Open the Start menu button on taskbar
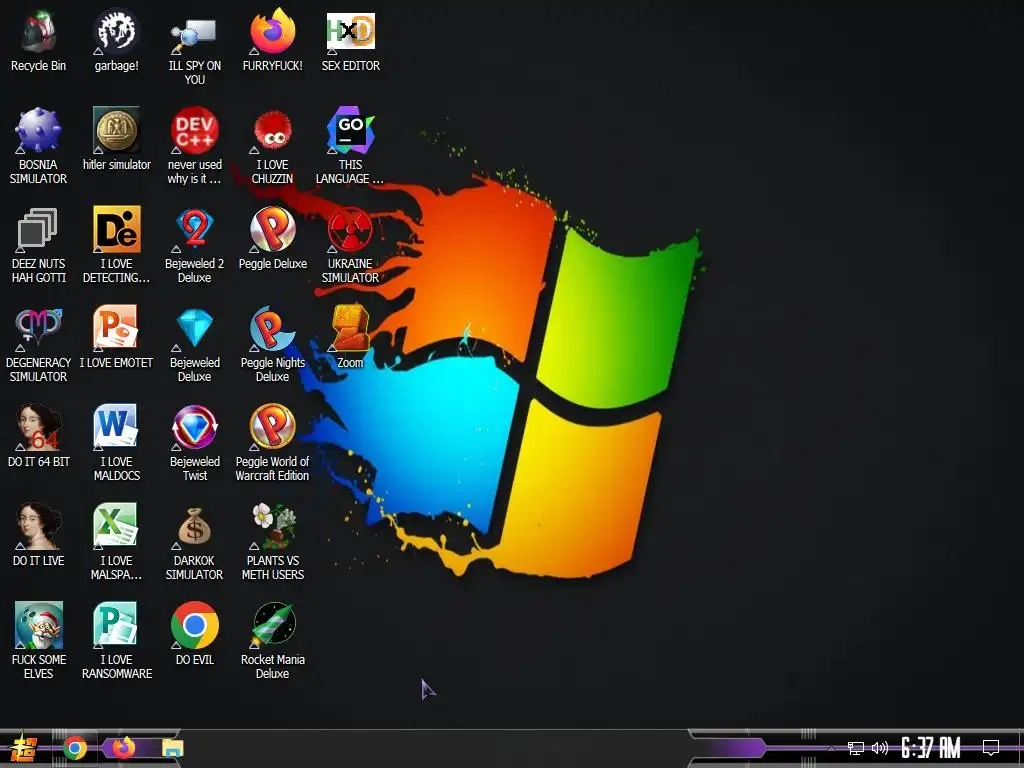 (24, 748)
